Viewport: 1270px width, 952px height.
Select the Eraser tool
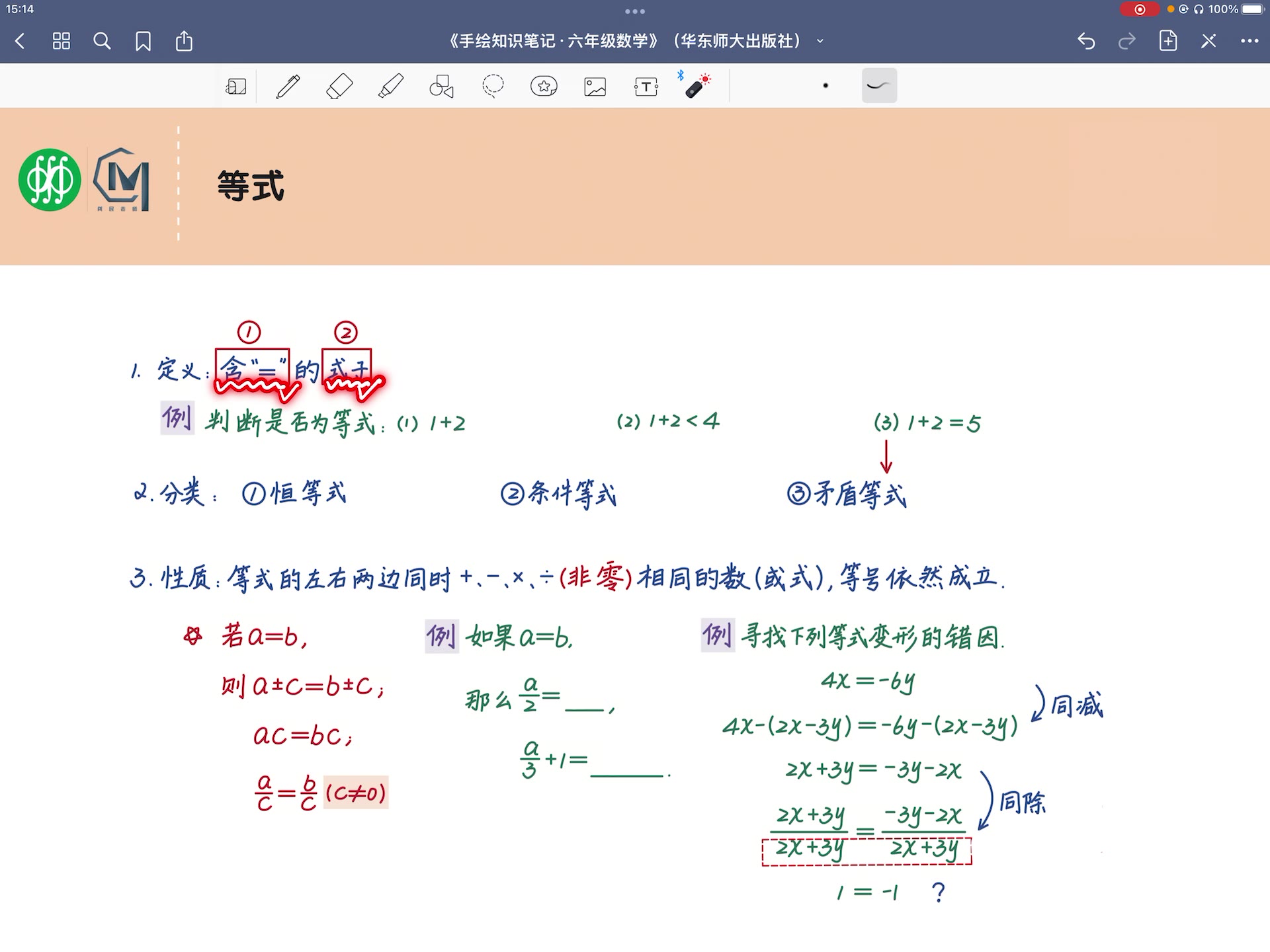[339, 85]
